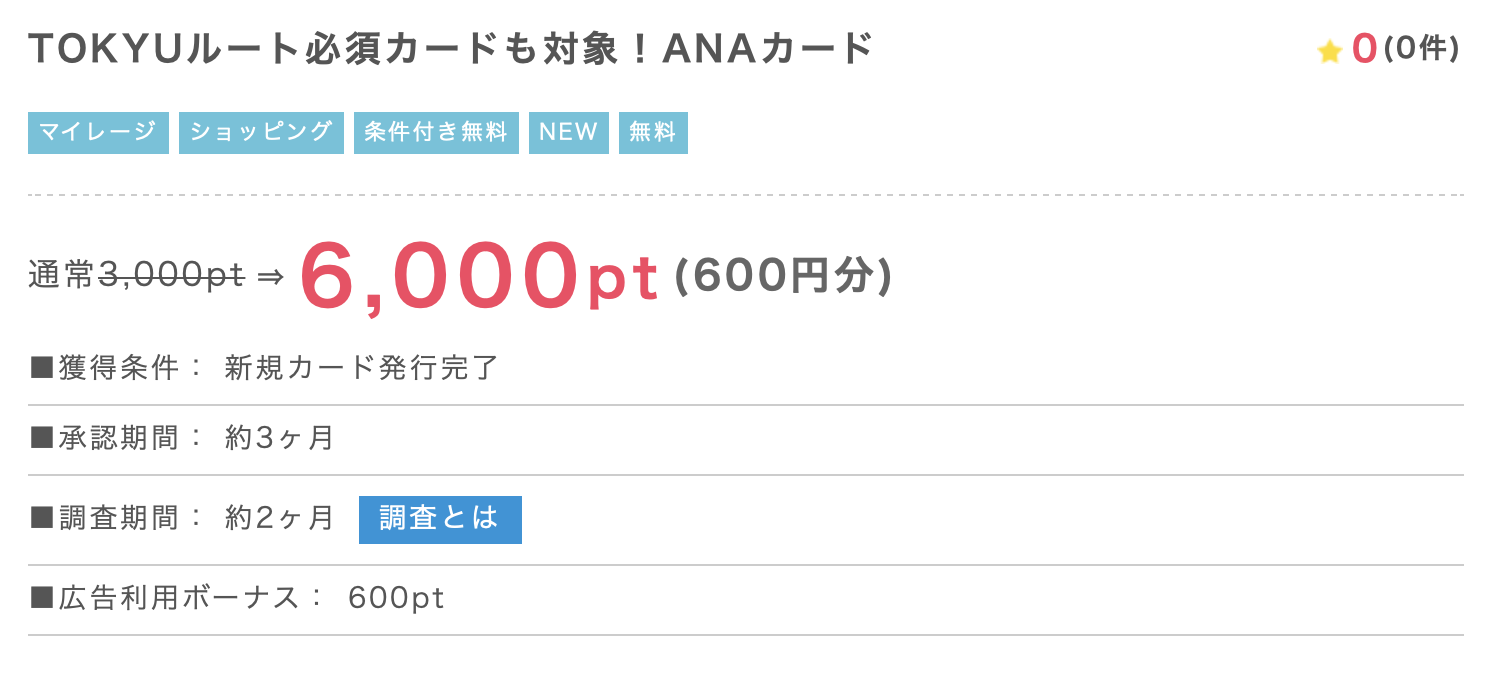Image resolution: width=1490 pixels, height=676 pixels.
Task: Open the (0件) review count
Action: (1421, 49)
